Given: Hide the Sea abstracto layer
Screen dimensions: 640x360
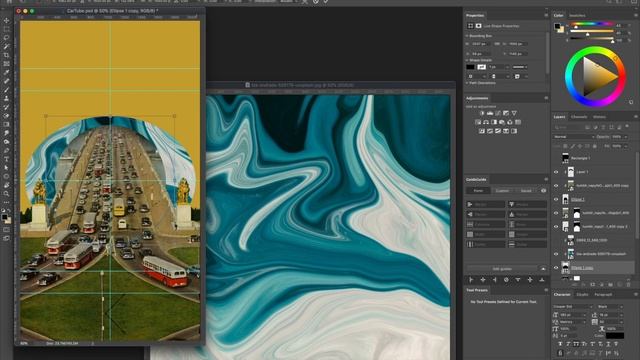Looking at the screenshot, I should (x=556, y=254).
